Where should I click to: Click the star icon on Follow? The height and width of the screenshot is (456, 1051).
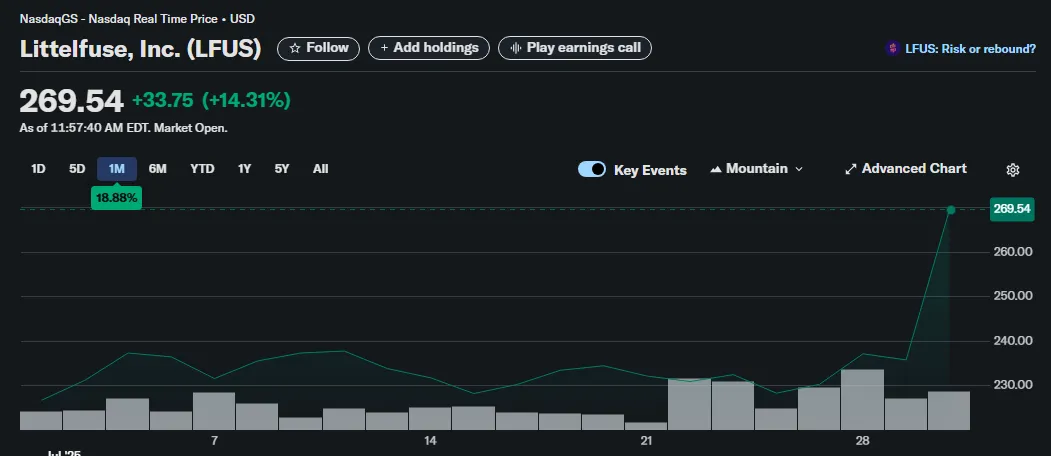pos(295,48)
